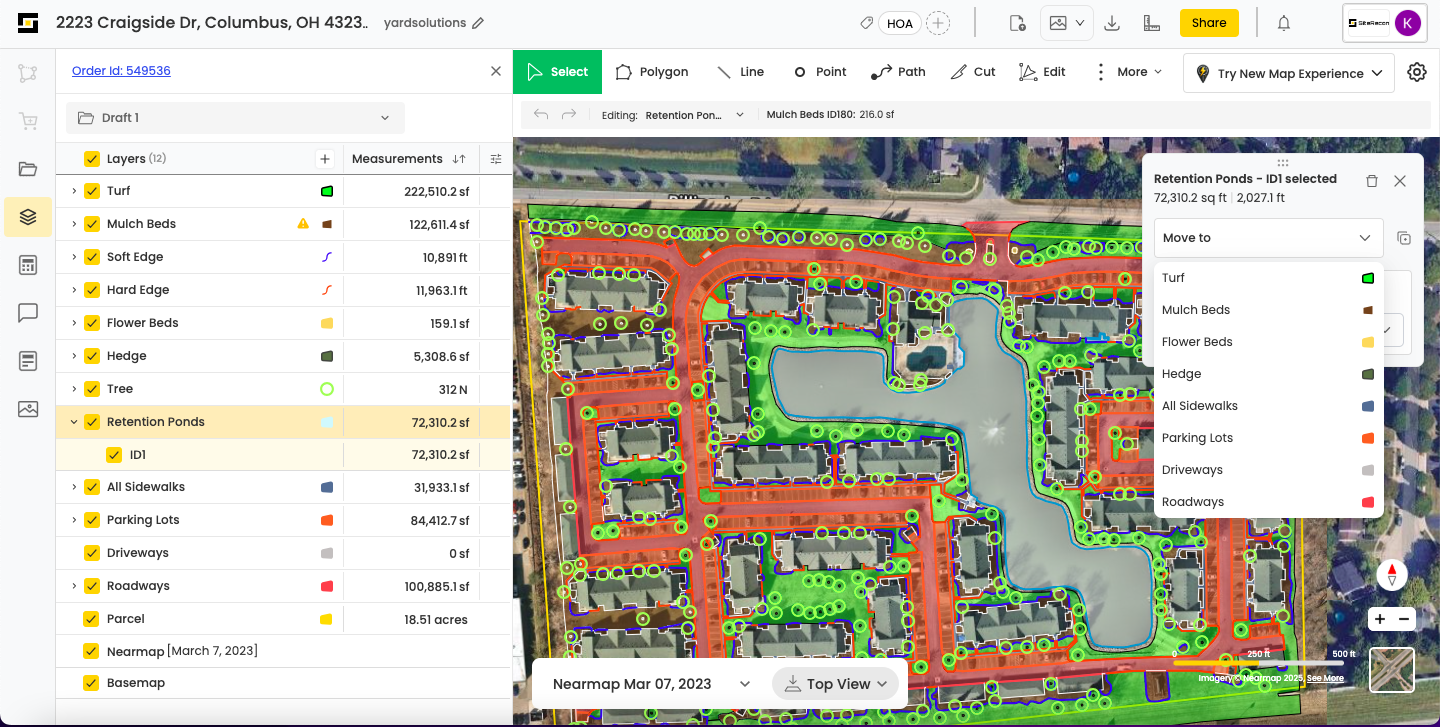The width and height of the screenshot is (1440, 727).
Task: Activate the Cut tool
Action: (973, 72)
